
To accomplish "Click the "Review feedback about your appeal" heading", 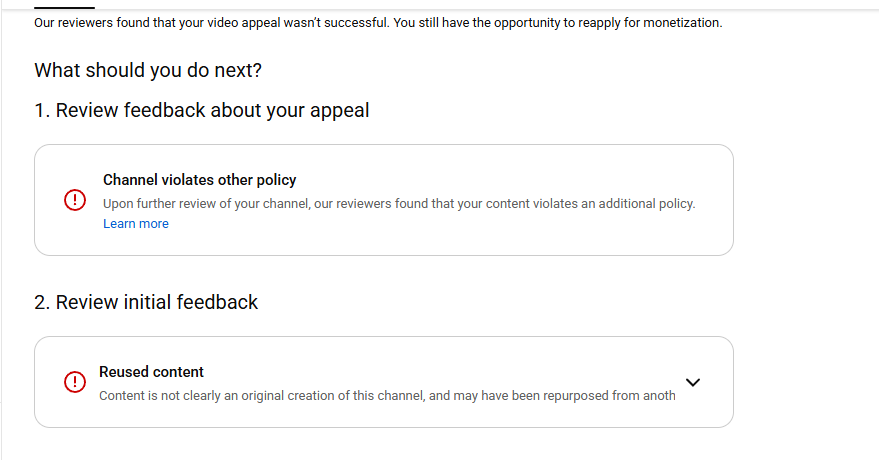I will click(x=213, y=110).
